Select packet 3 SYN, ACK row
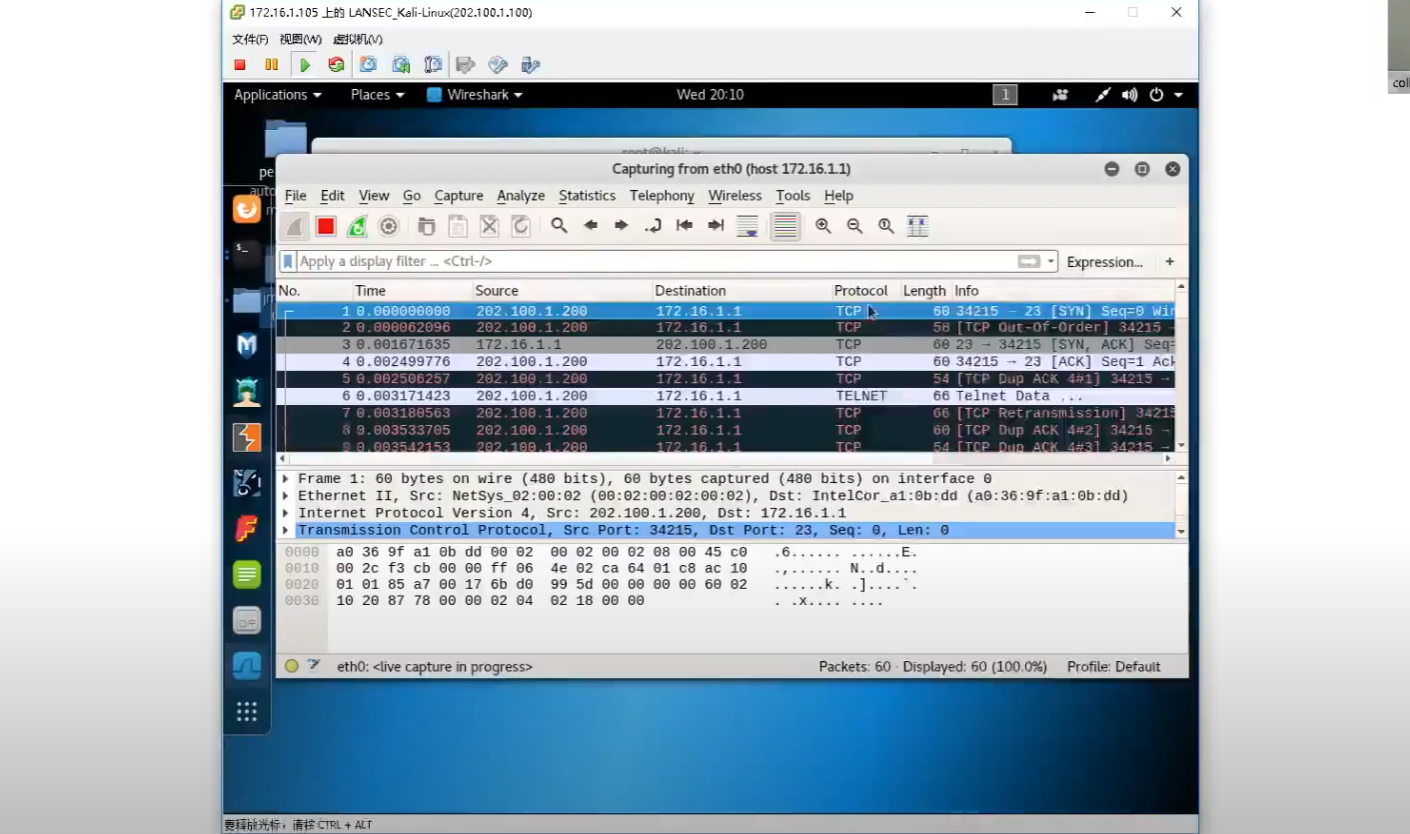This screenshot has width=1410, height=834. click(725, 345)
